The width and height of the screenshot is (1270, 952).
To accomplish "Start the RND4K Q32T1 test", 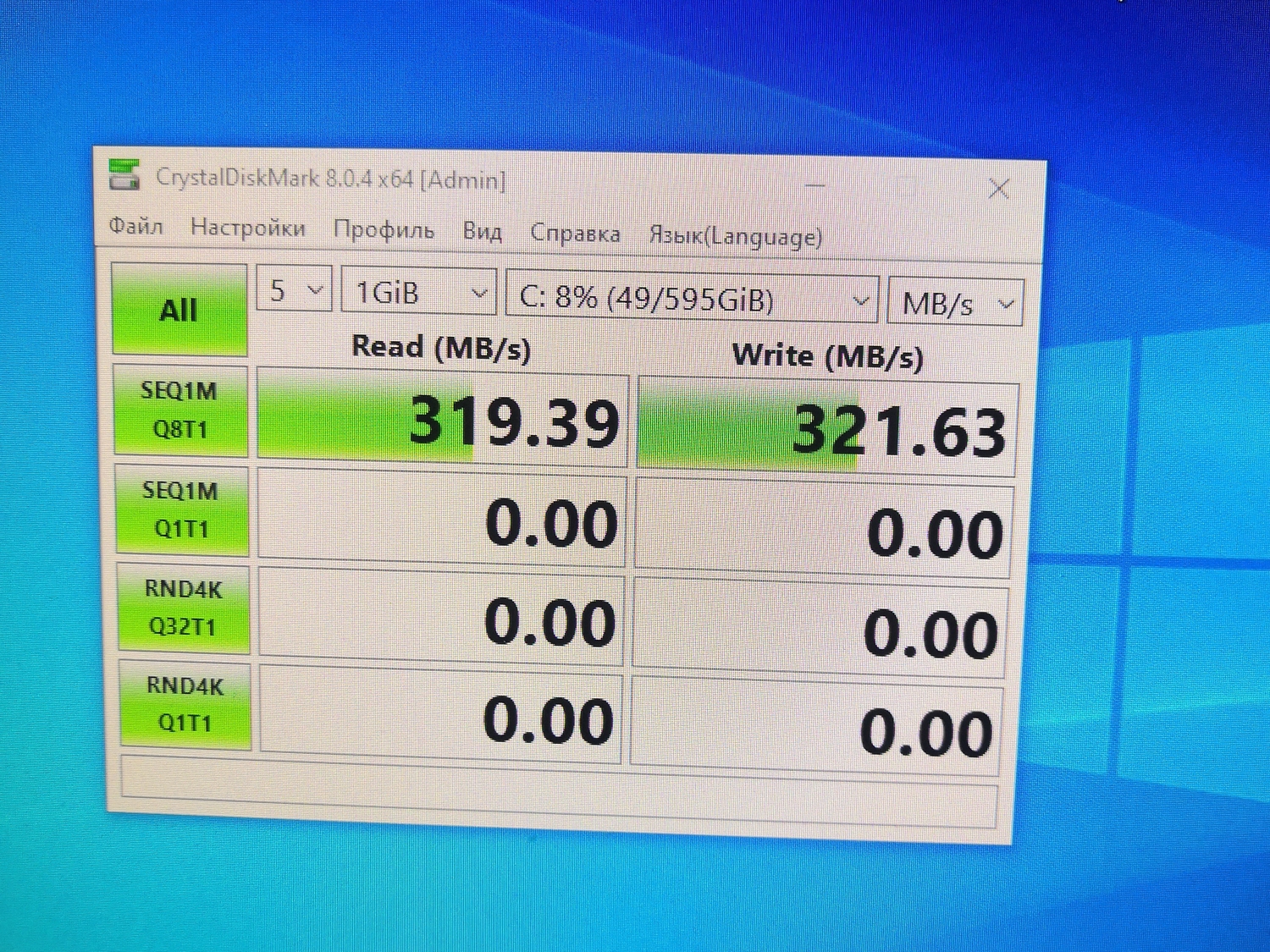I will tap(184, 608).
